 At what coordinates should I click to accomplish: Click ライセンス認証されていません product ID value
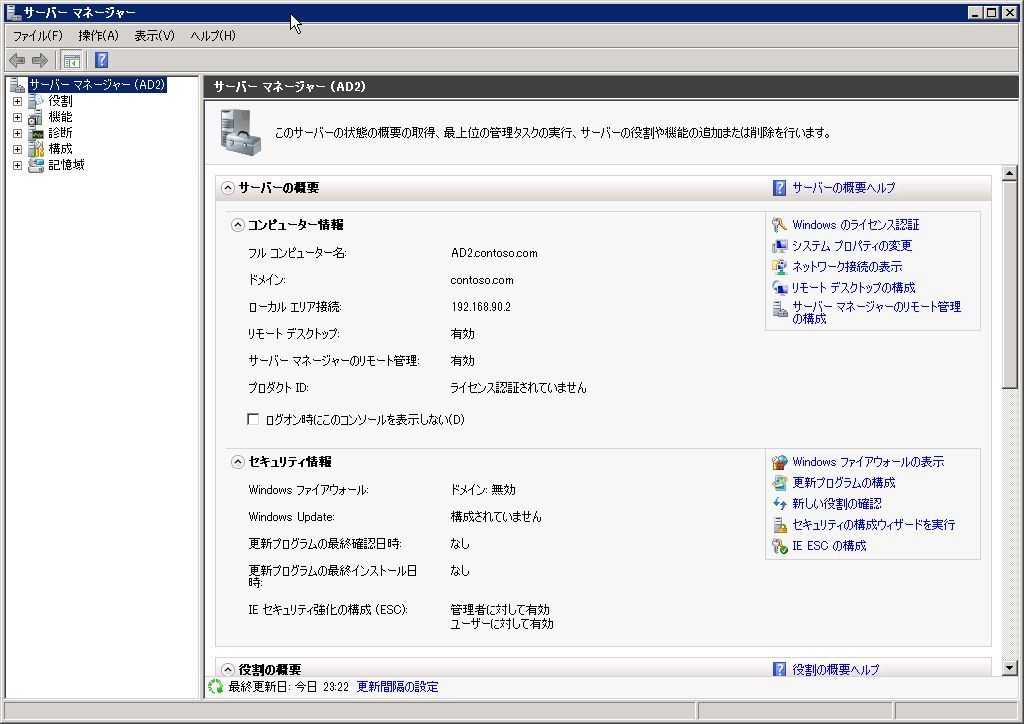(x=519, y=388)
